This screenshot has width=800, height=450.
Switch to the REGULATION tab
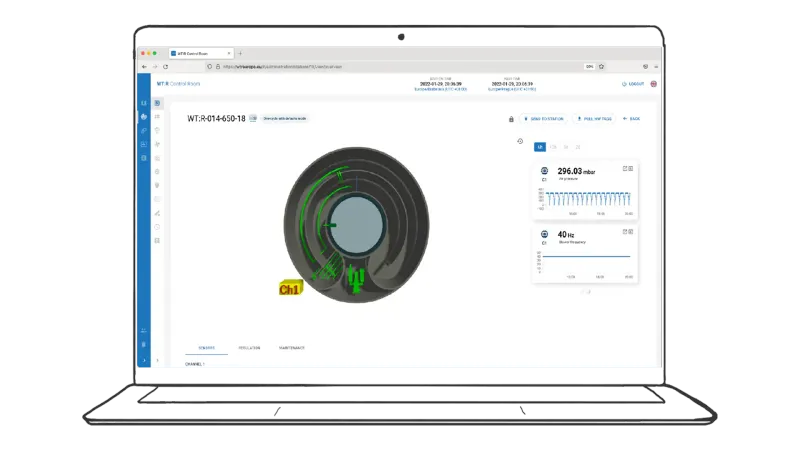(249, 348)
